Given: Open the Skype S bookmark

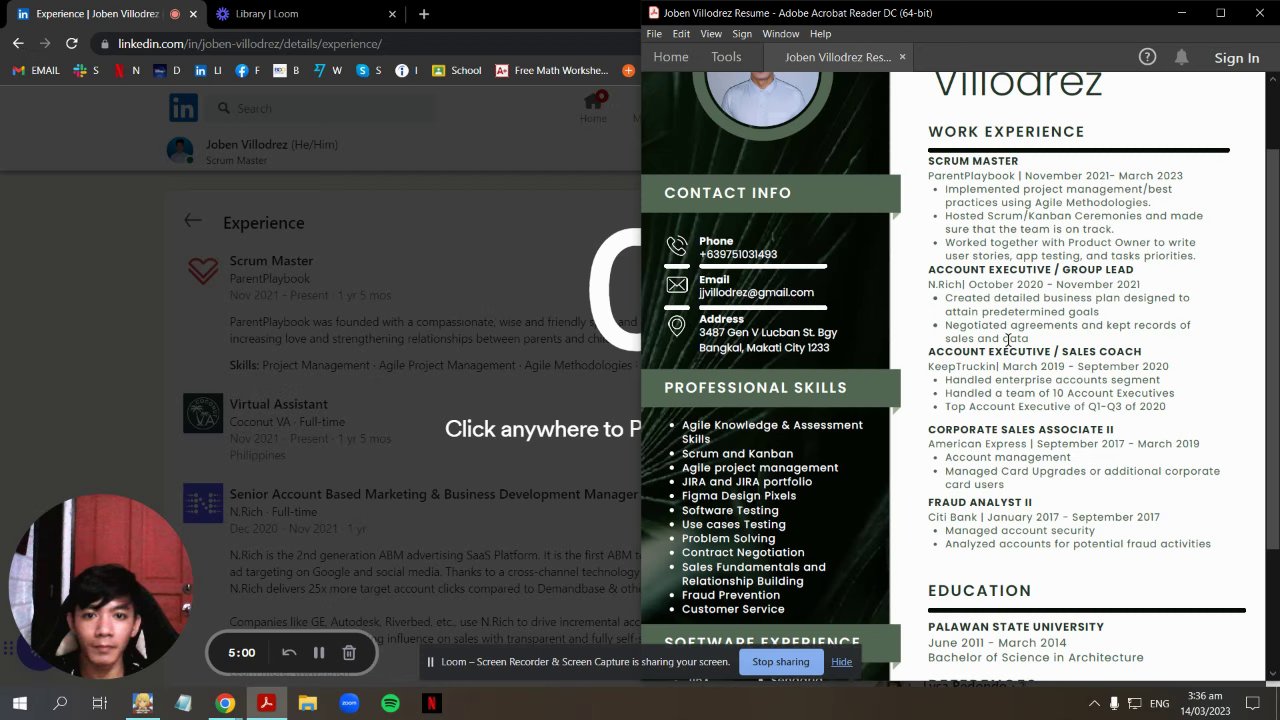Looking at the screenshot, I should (369, 70).
